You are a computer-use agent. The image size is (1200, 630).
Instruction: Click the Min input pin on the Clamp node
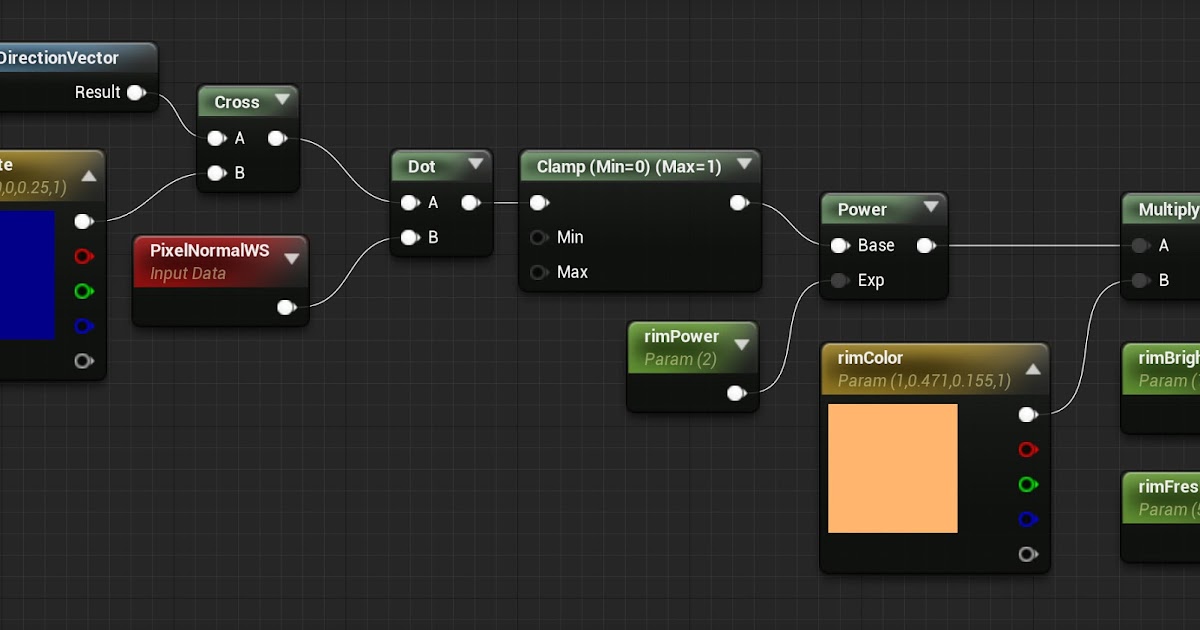pos(538,237)
